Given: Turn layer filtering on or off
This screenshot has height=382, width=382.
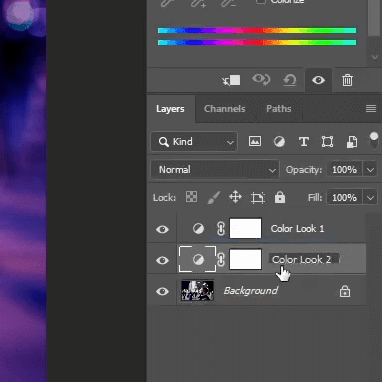Looking at the screenshot, I should [x=374, y=140].
